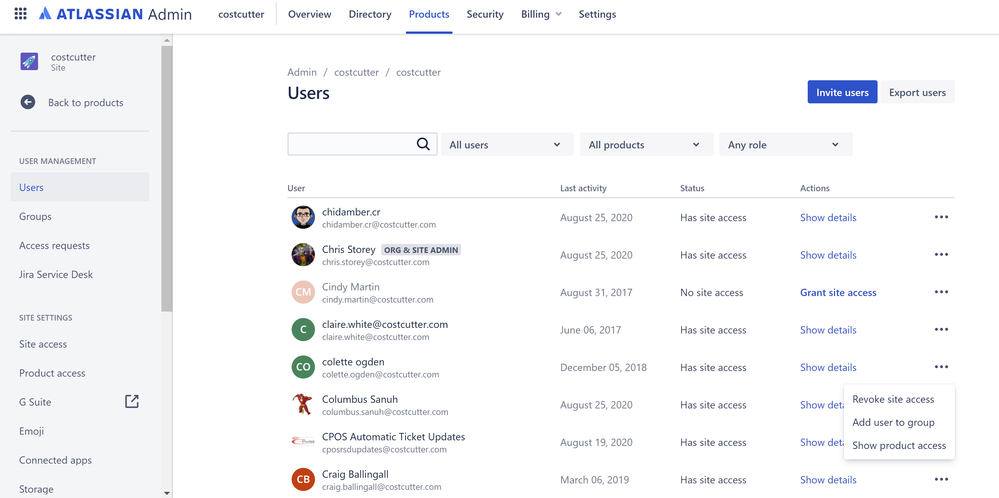The height and width of the screenshot is (498, 999).
Task: Click the ORG & SITE ADMIN badge
Action: [420, 250]
